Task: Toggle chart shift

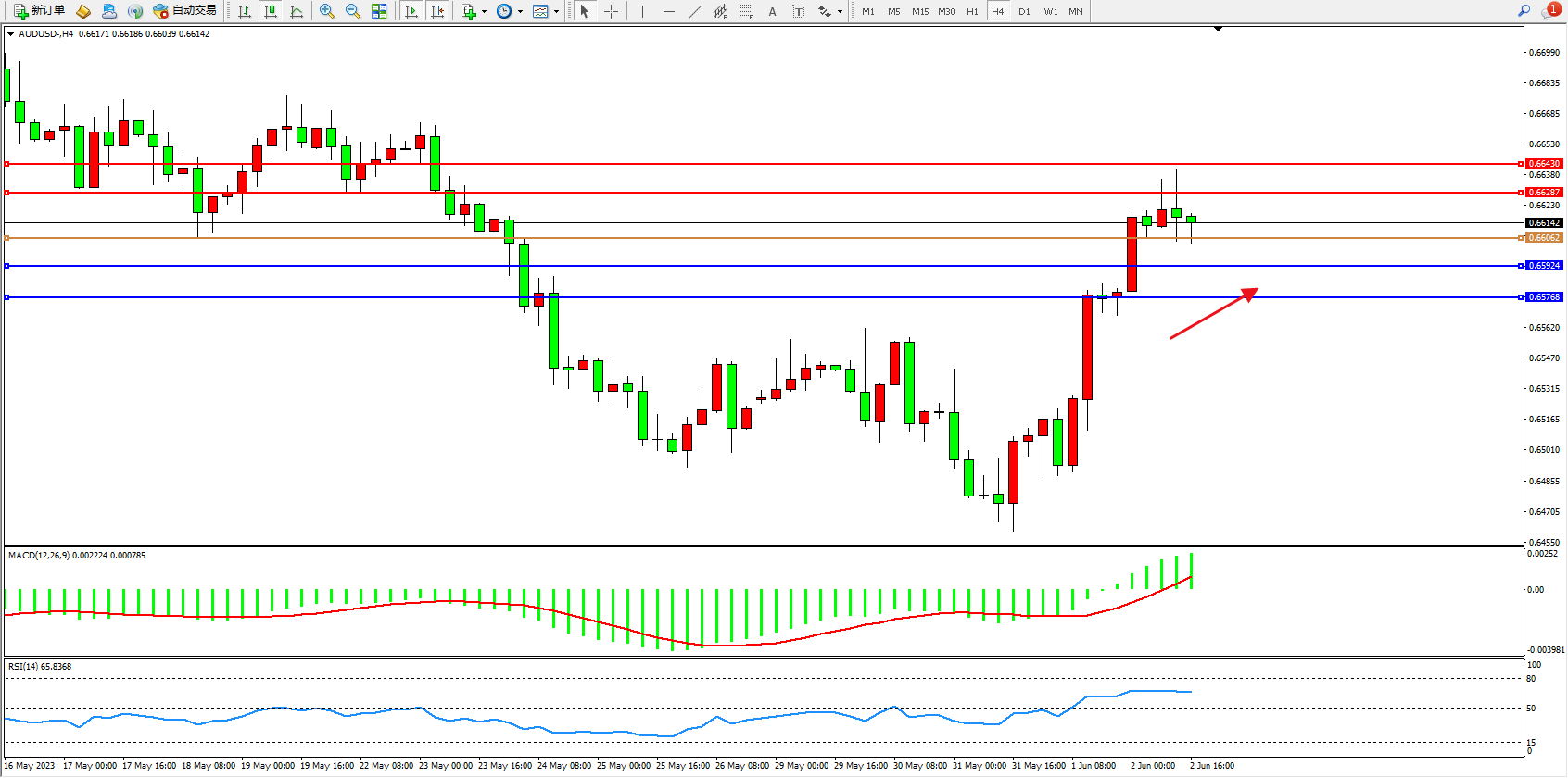Action: [x=437, y=11]
